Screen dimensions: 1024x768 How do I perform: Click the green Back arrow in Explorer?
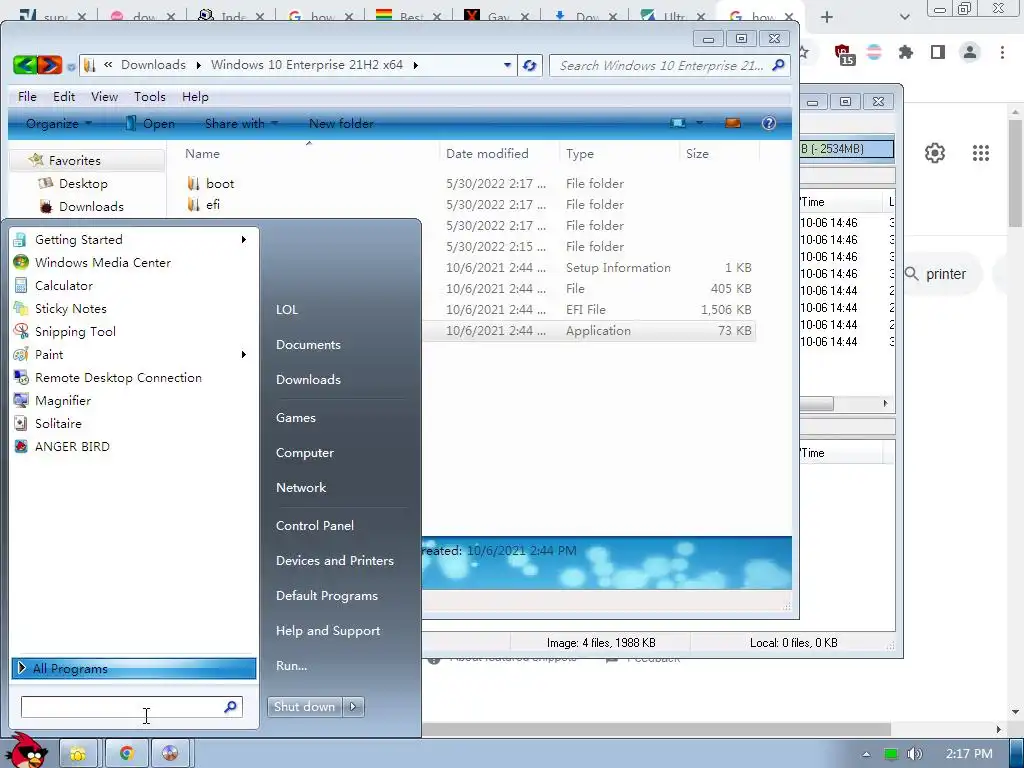(25, 65)
